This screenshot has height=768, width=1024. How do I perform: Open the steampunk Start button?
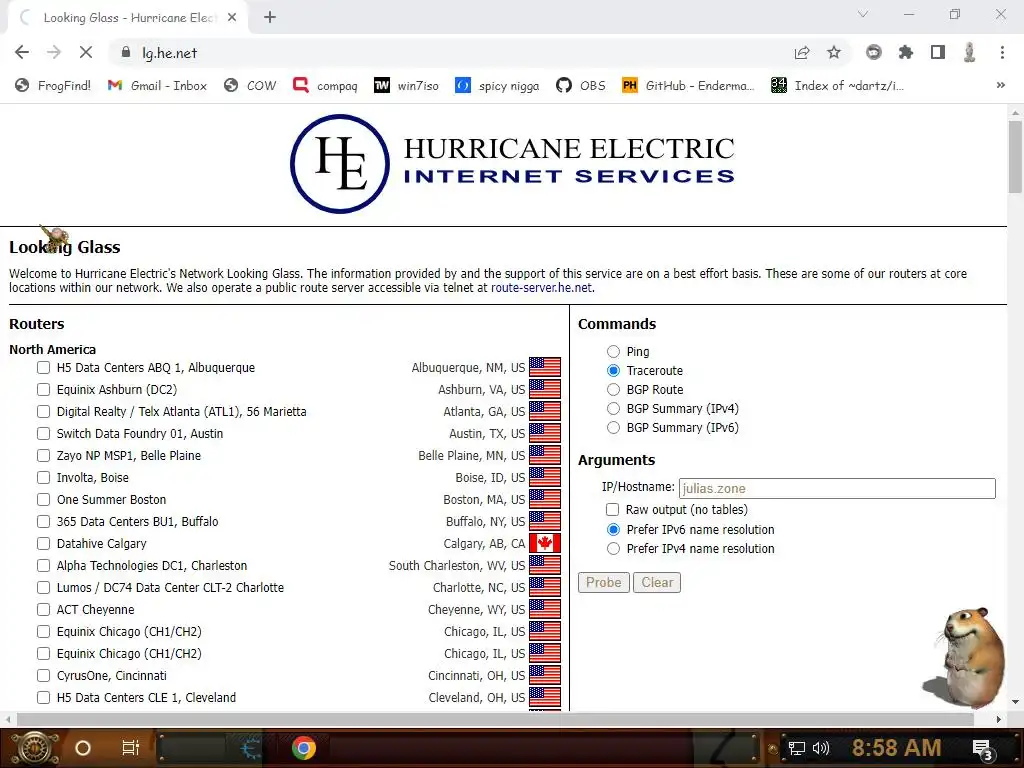34,748
